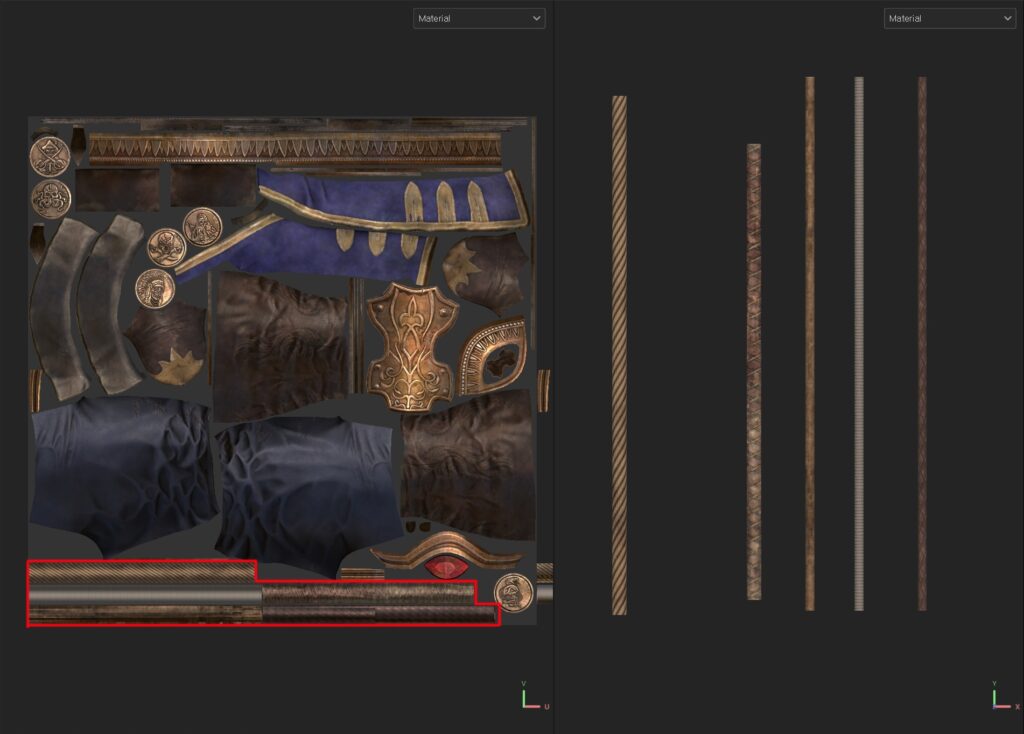The height and width of the screenshot is (734, 1024).
Task: Click the U/V axis gizmo in the texture pane
Action: point(535,697)
